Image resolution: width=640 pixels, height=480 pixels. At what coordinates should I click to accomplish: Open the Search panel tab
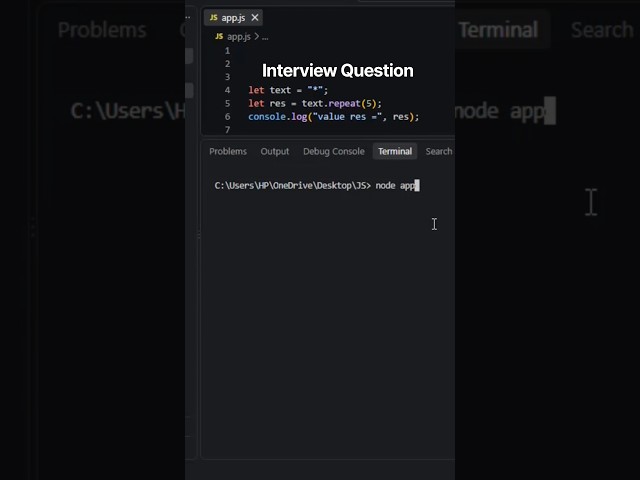[439, 151]
